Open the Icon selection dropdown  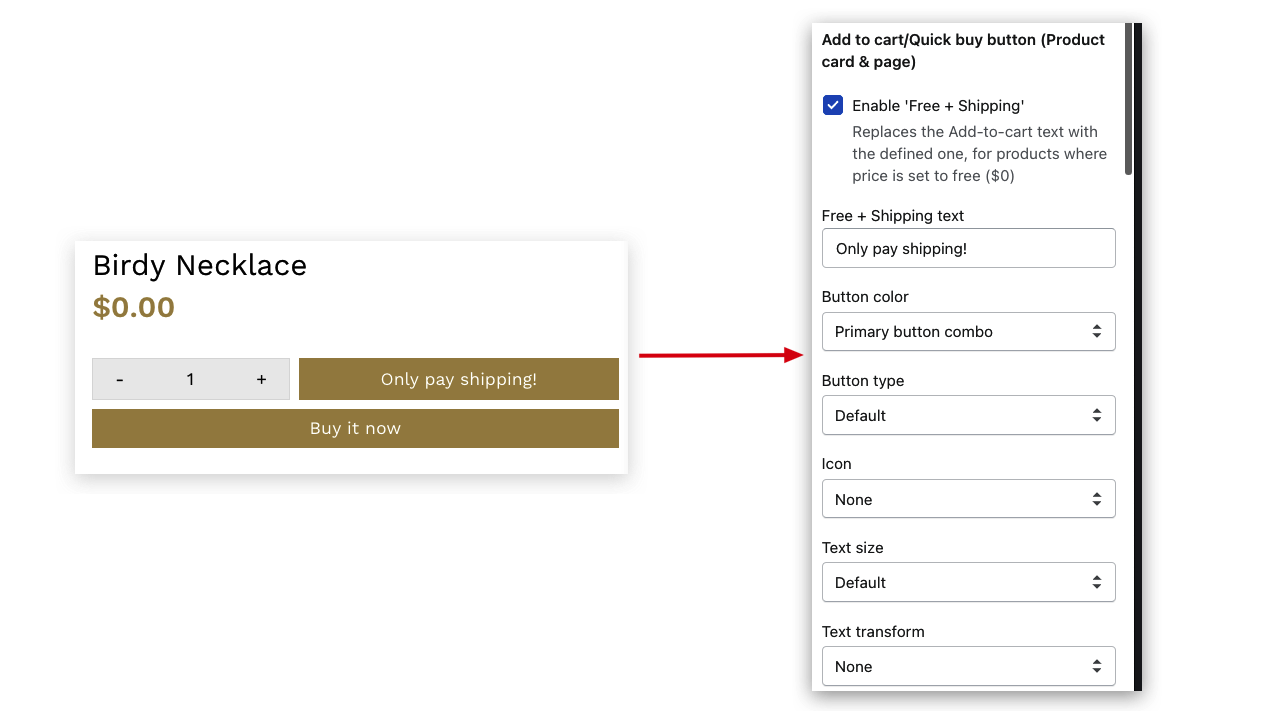[x=968, y=499]
